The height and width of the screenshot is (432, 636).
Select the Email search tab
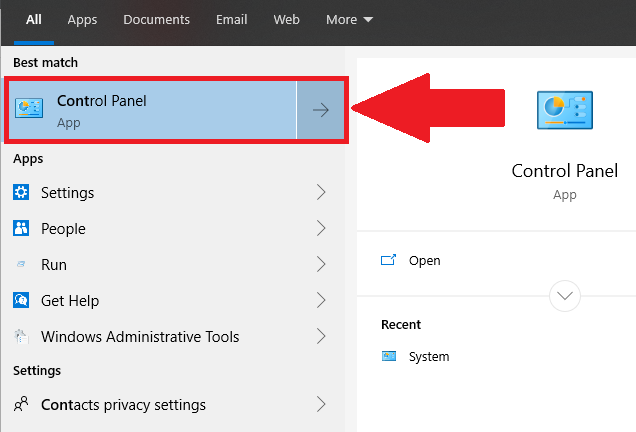click(x=232, y=19)
